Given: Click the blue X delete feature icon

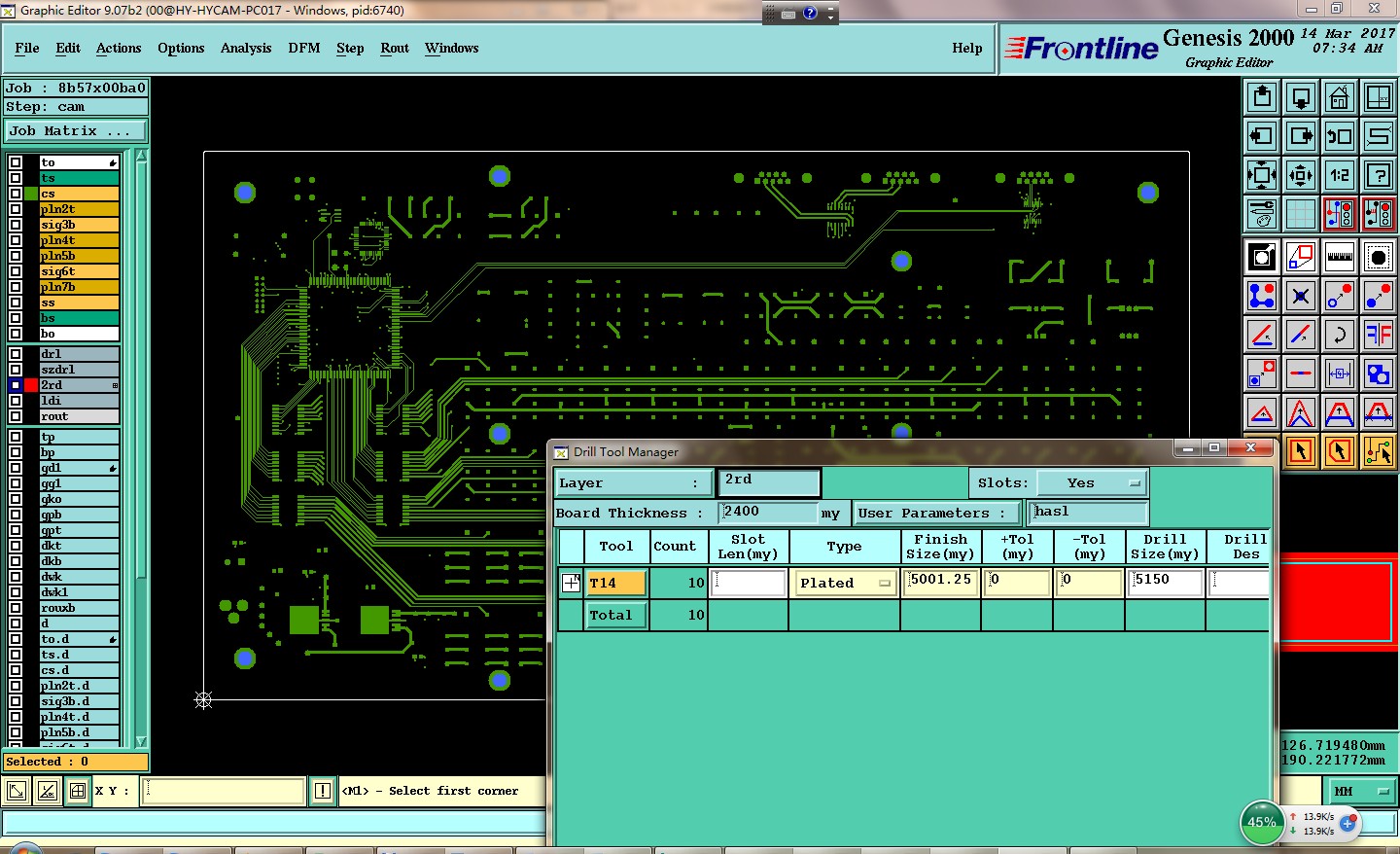Looking at the screenshot, I should (1301, 296).
